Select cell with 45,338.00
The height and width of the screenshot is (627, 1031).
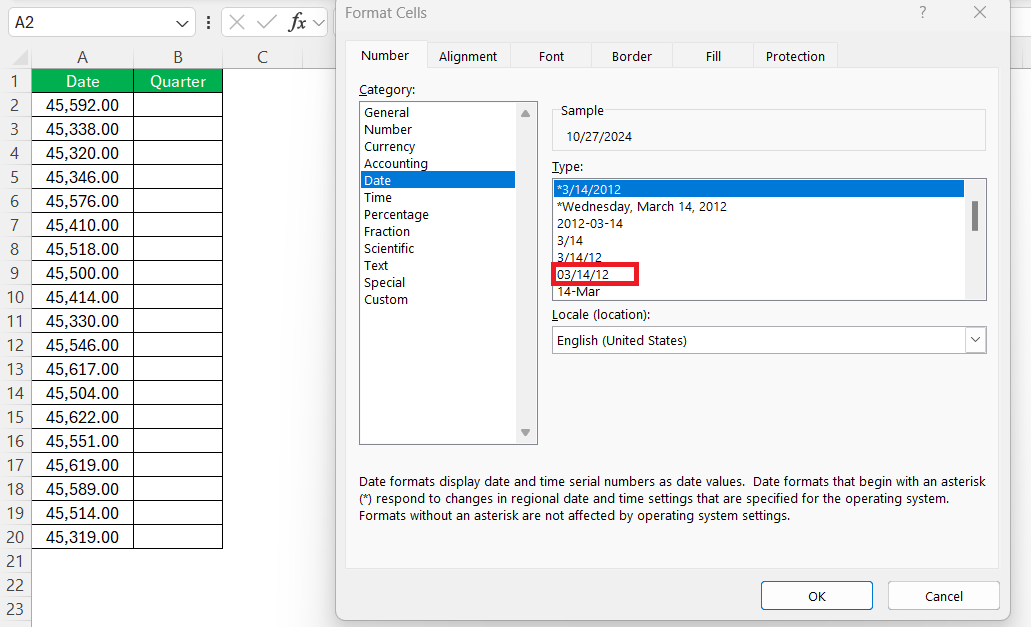[82, 129]
